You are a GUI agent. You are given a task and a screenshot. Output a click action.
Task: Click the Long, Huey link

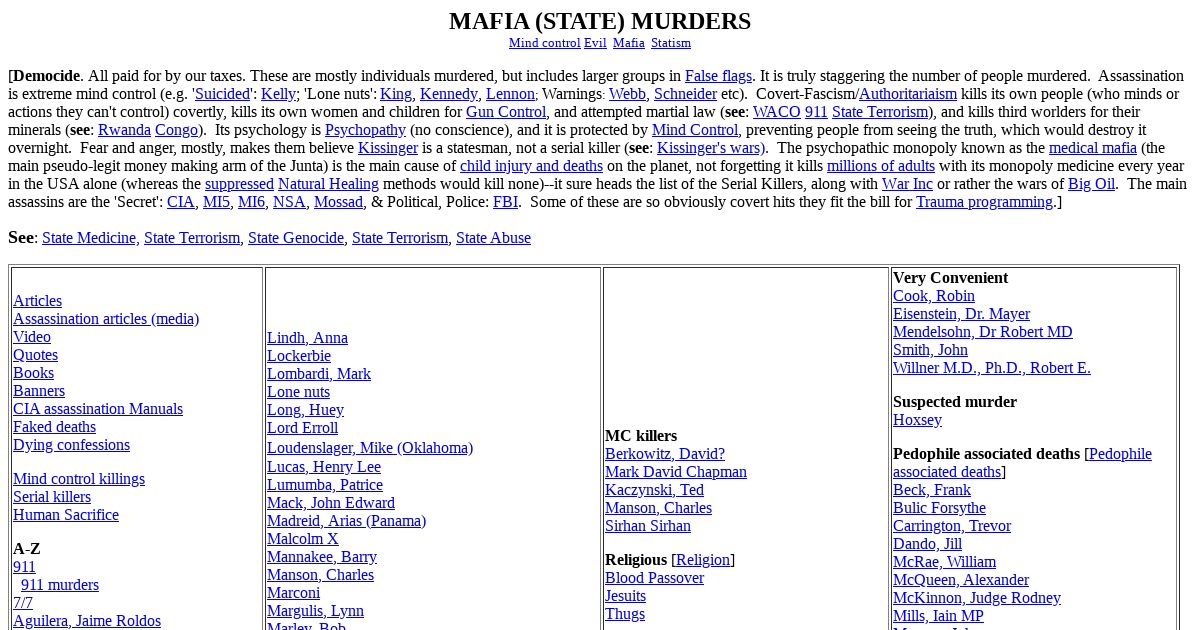click(305, 410)
